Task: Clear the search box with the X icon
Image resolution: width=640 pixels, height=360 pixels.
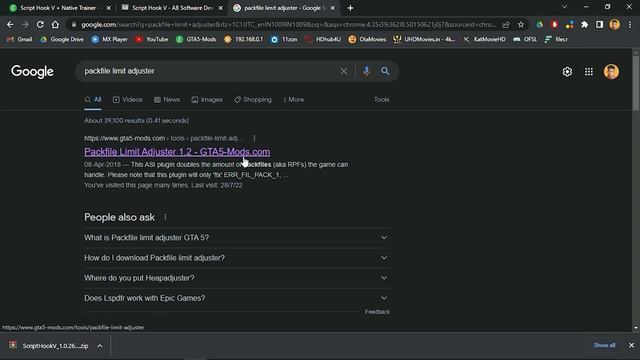Action: click(x=344, y=71)
